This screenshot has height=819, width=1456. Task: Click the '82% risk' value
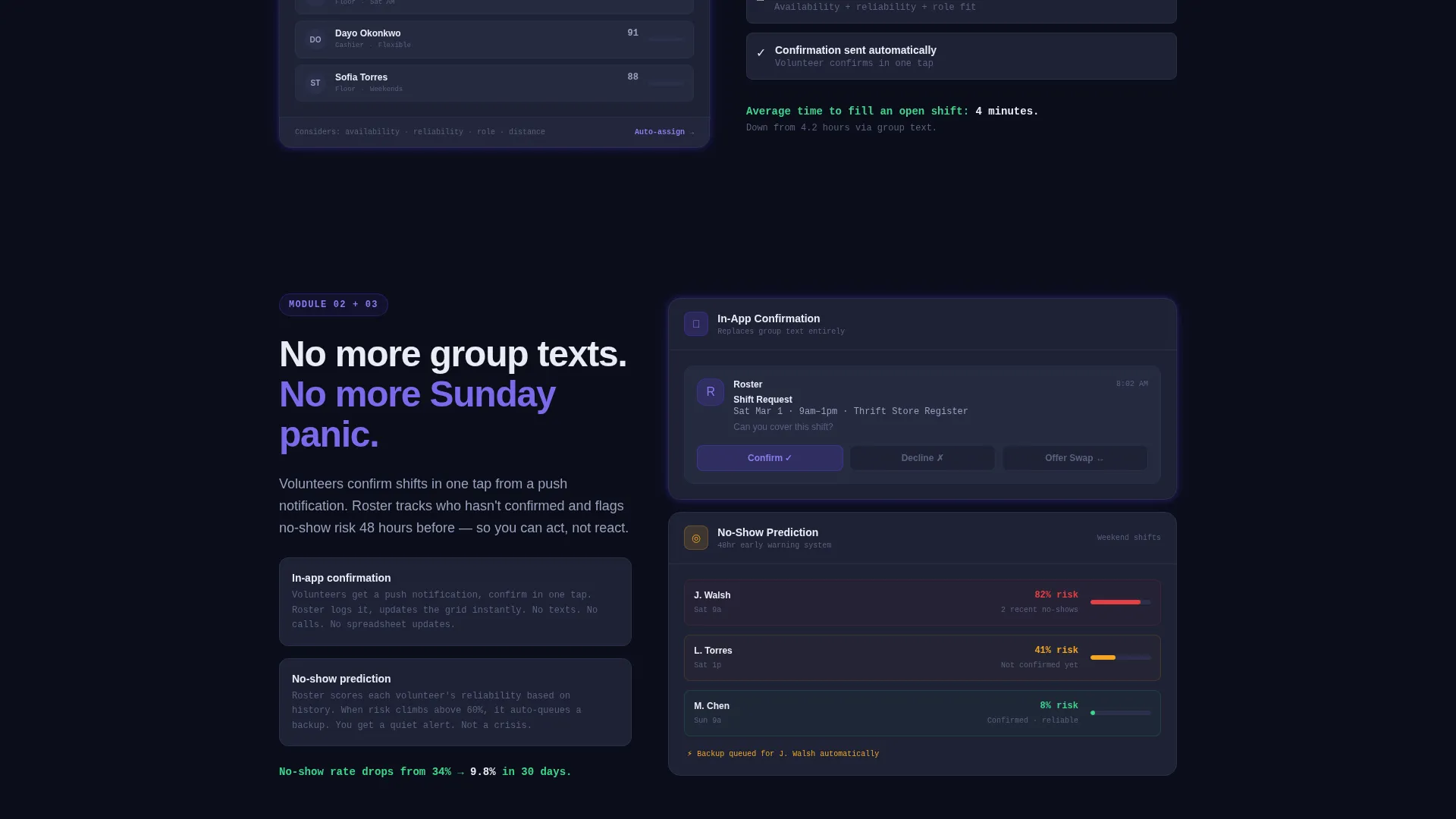(x=1056, y=595)
